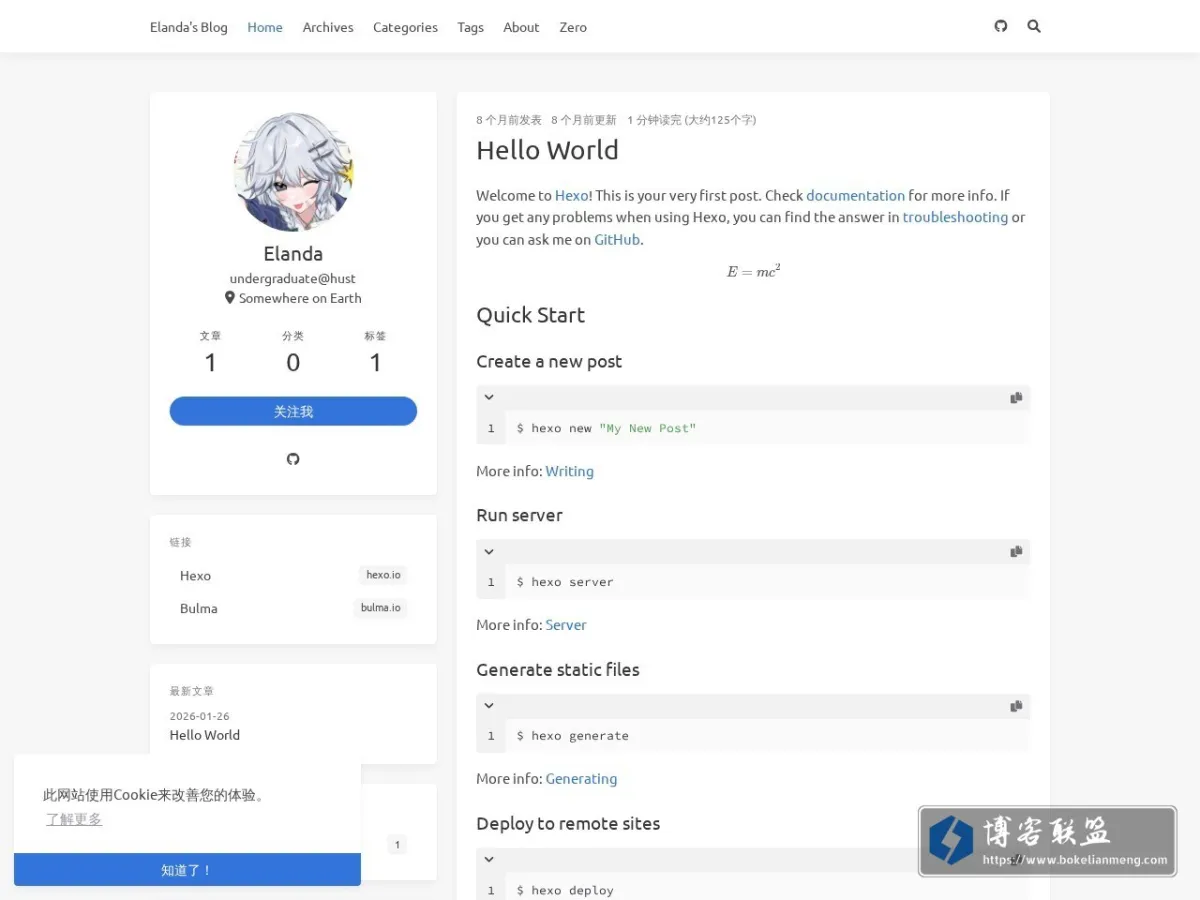
Task: Open the documentation link
Action: coord(855,195)
